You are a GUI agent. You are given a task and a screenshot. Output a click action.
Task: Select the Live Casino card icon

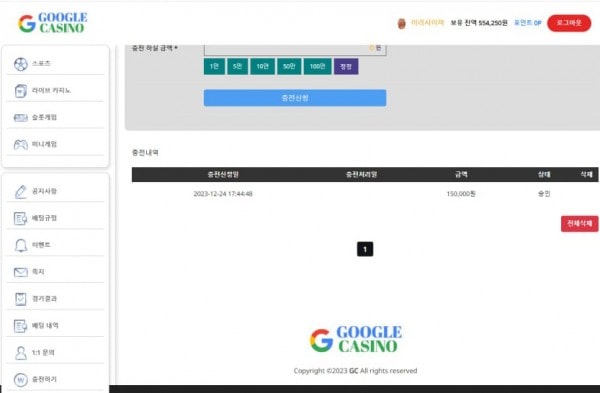[21, 91]
